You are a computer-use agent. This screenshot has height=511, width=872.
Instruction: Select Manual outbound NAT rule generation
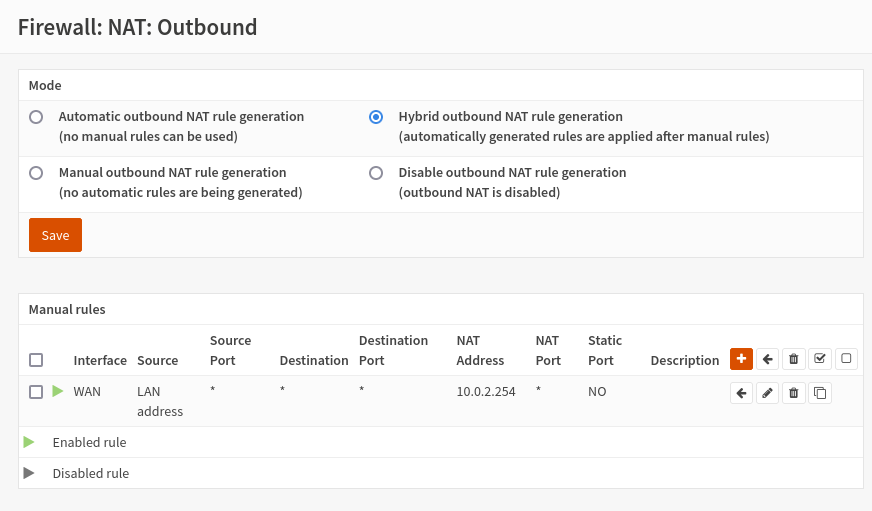(x=36, y=173)
